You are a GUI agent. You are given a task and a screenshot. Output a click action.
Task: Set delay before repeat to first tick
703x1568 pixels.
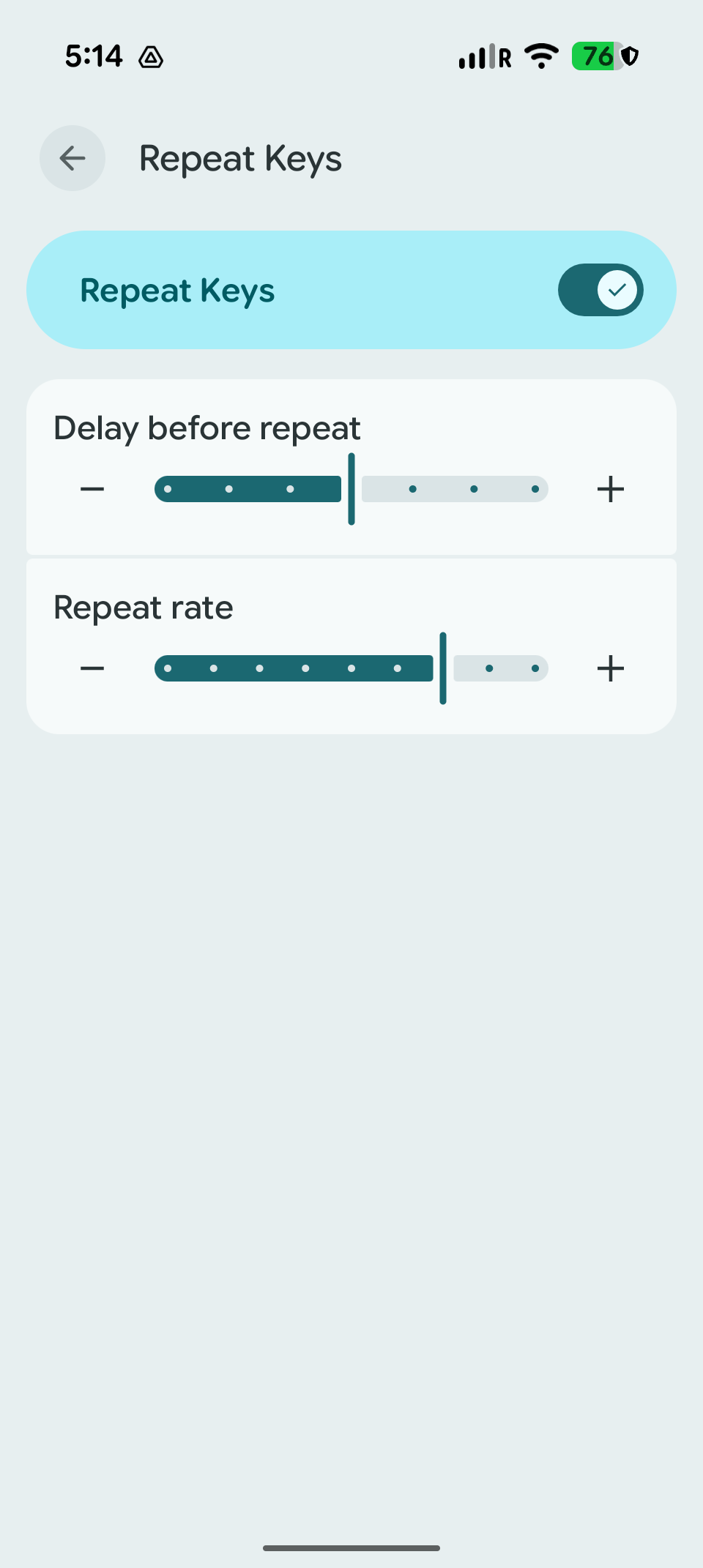[x=168, y=489]
